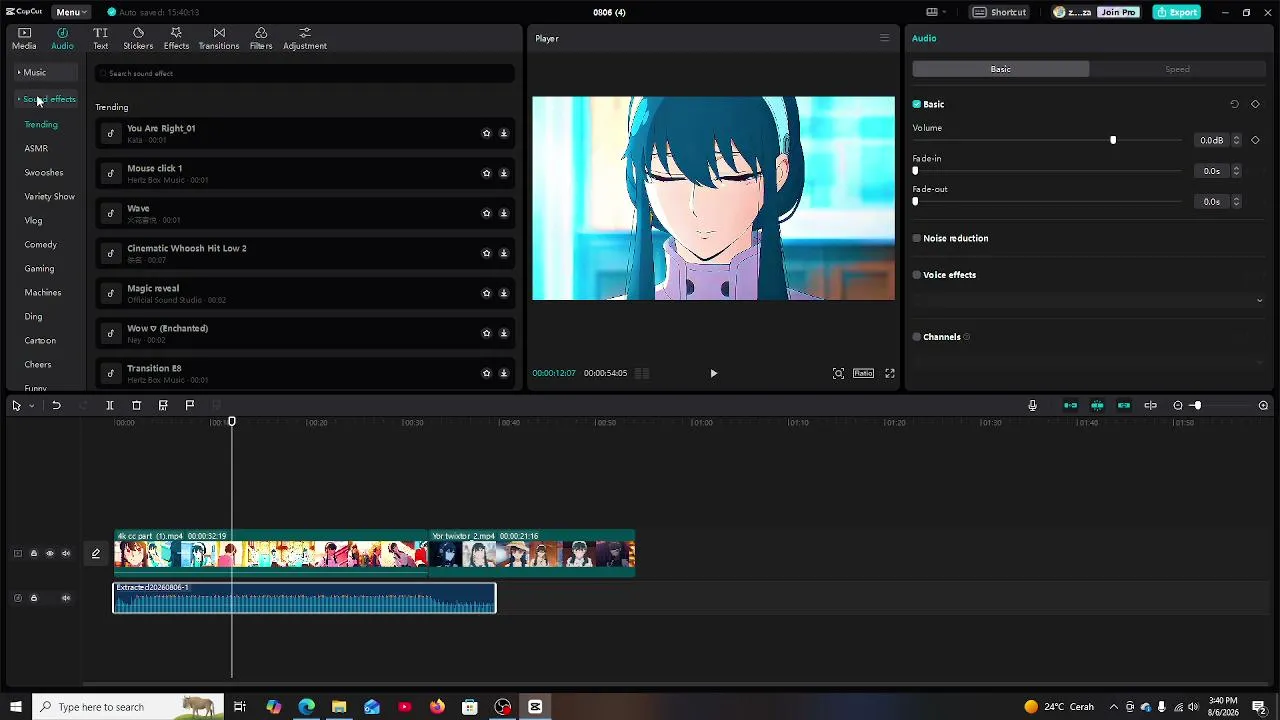1280x720 pixels.
Task: Open the CapCut Menu dropdown
Action: [x=70, y=12]
